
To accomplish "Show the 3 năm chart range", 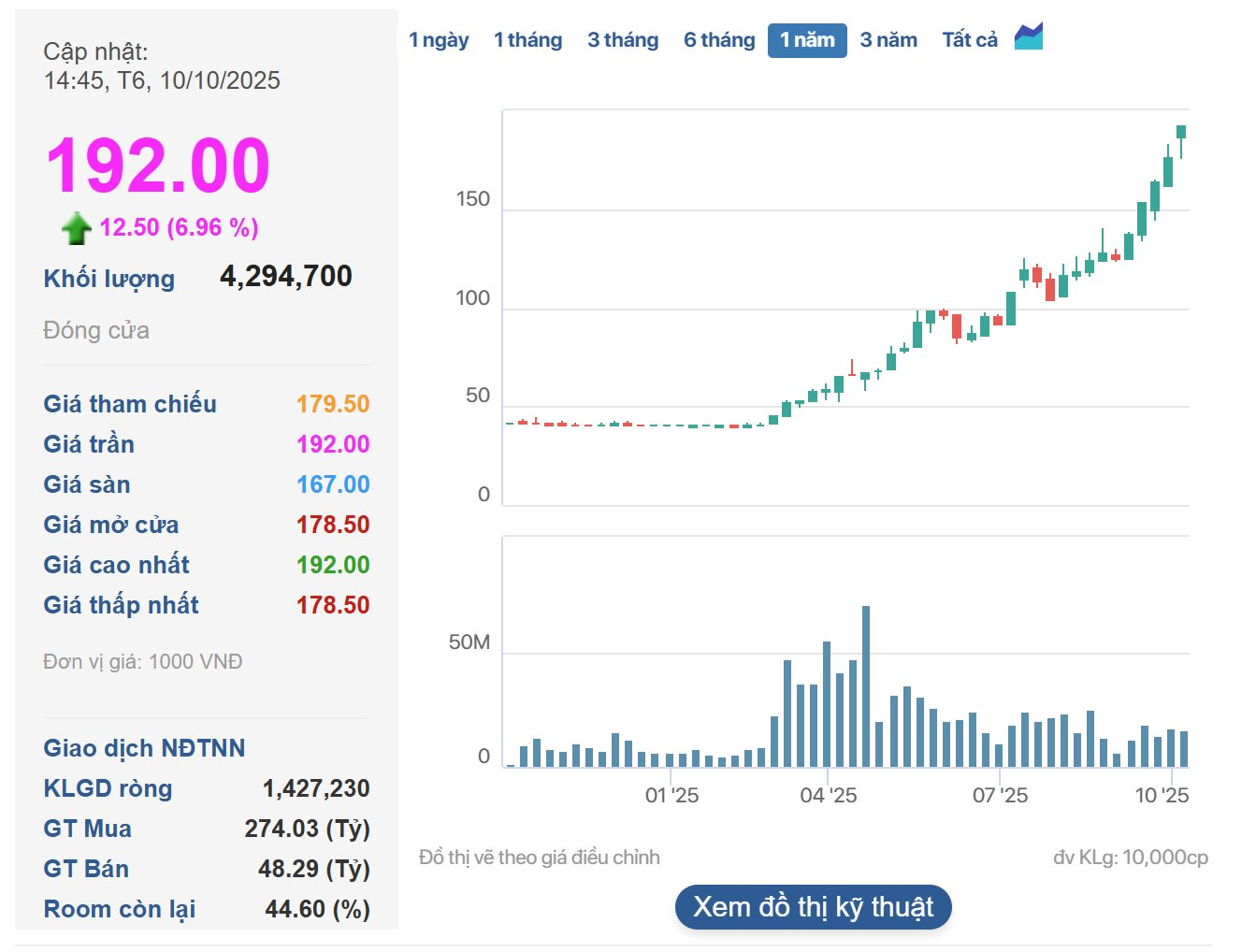I will click(x=888, y=40).
